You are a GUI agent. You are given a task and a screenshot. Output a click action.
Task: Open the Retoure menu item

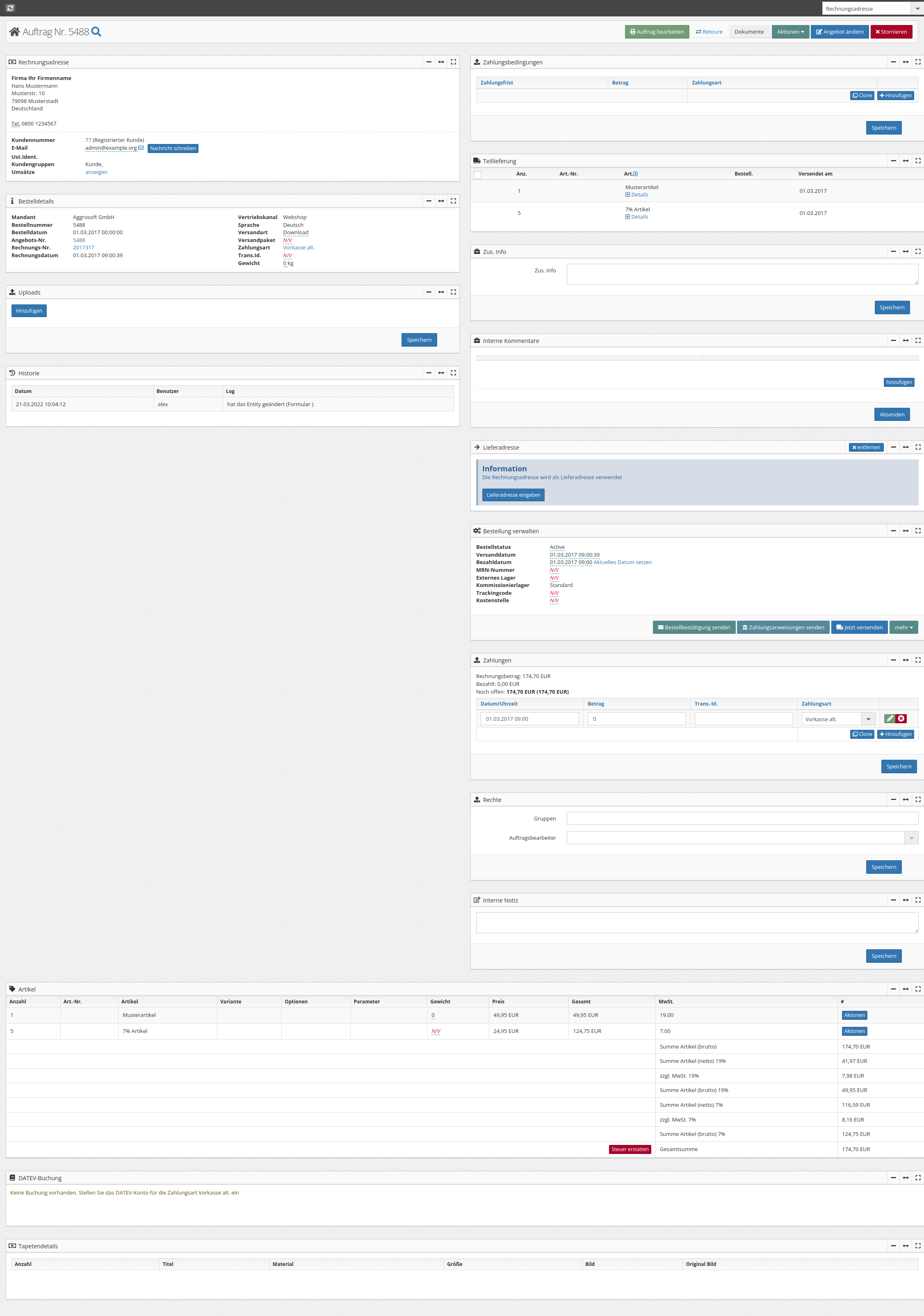[x=709, y=32]
